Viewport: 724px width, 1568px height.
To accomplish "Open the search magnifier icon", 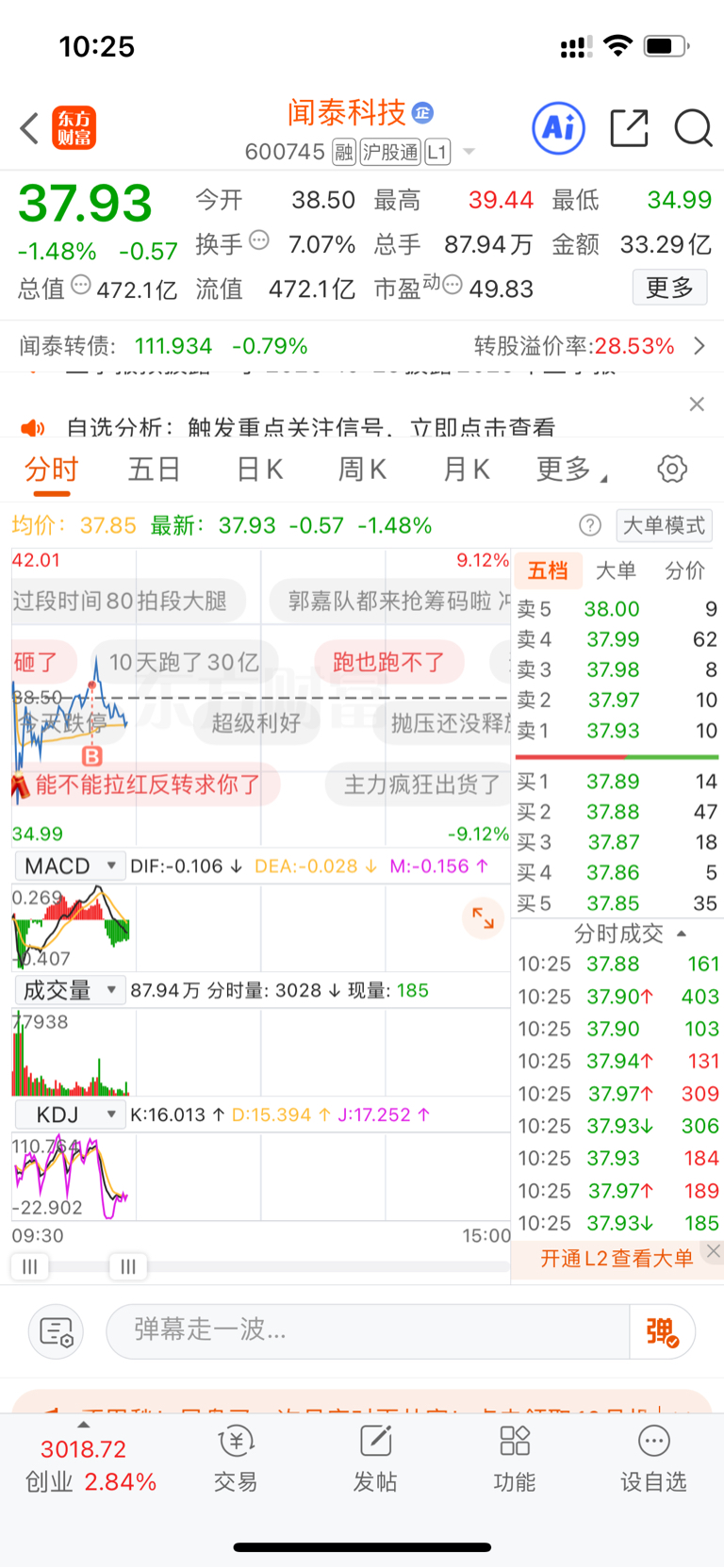I will pos(693,128).
